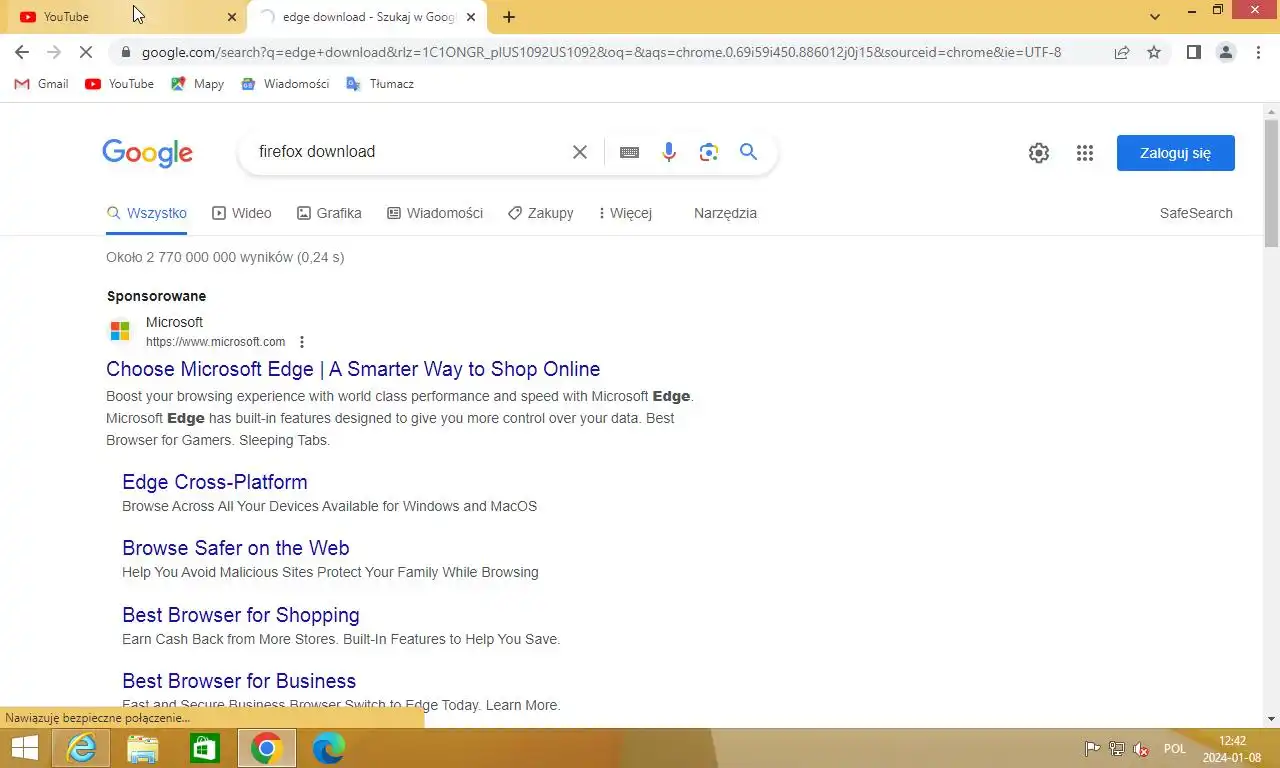Open Choose Microsoft Edge sponsored result
The height and width of the screenshot is (768, 1280).
(x=353, y=369)
